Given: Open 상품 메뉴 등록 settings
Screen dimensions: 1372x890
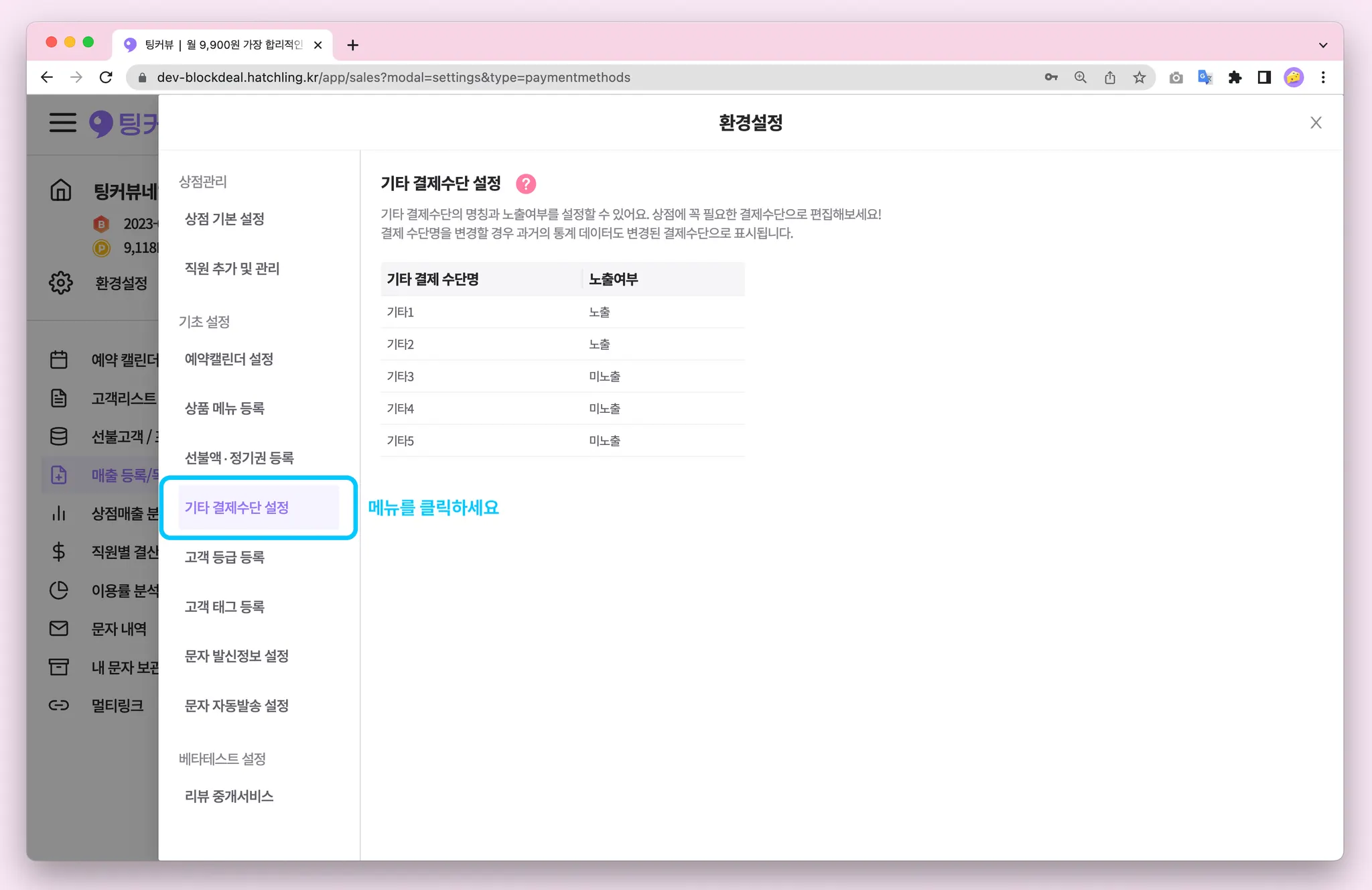Looking at the screenshot, I should point(224,408).
